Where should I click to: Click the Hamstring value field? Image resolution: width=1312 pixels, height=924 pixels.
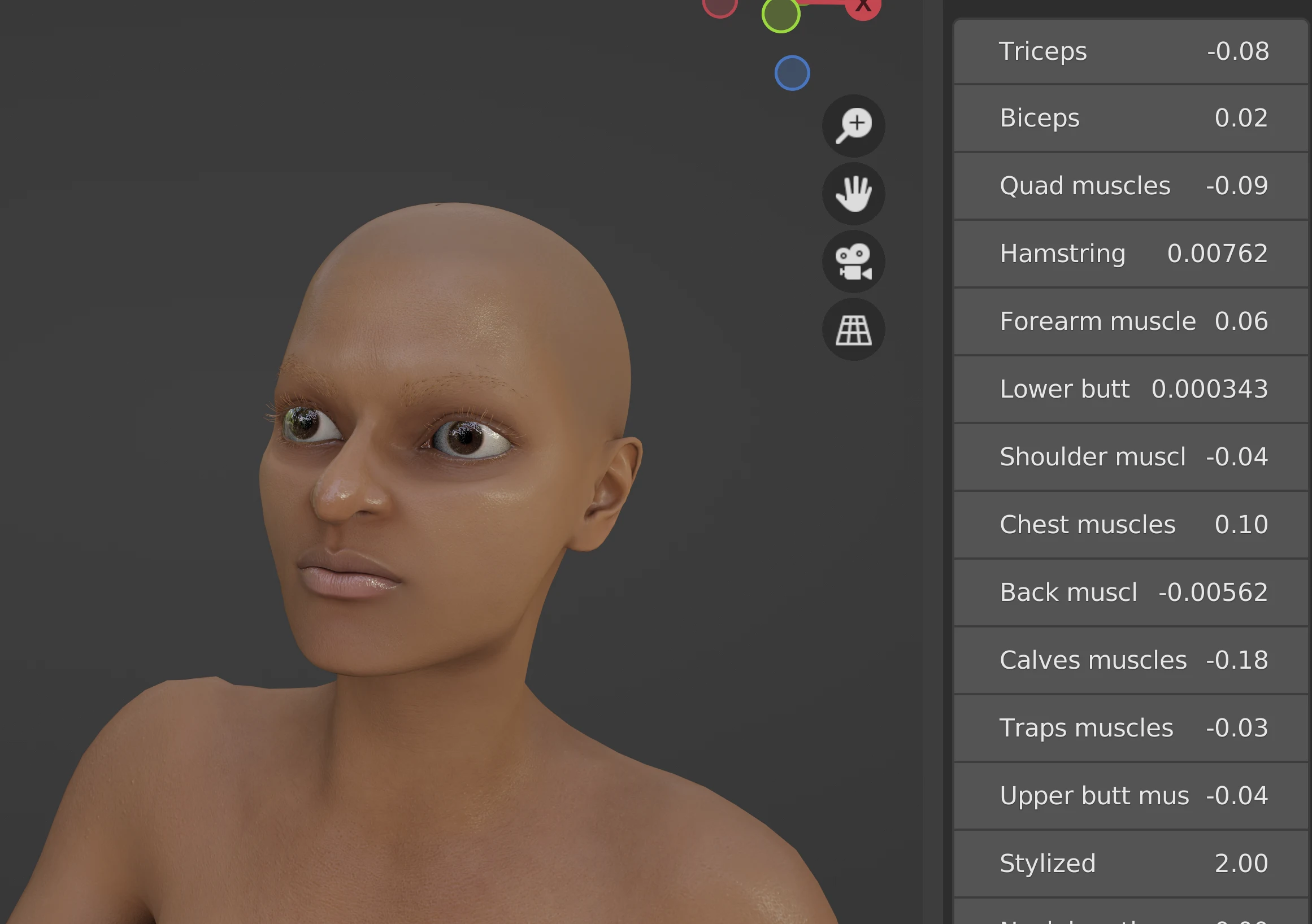pos(1131,254)
